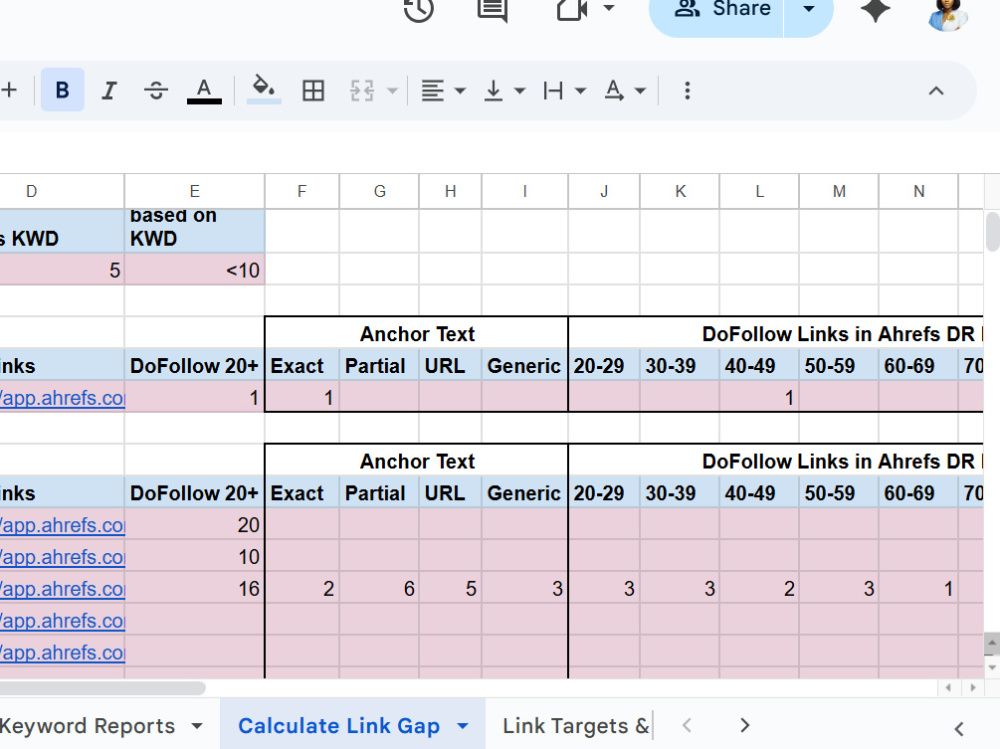Open text rotation options

pyautogui.click(x=614, y=90)
